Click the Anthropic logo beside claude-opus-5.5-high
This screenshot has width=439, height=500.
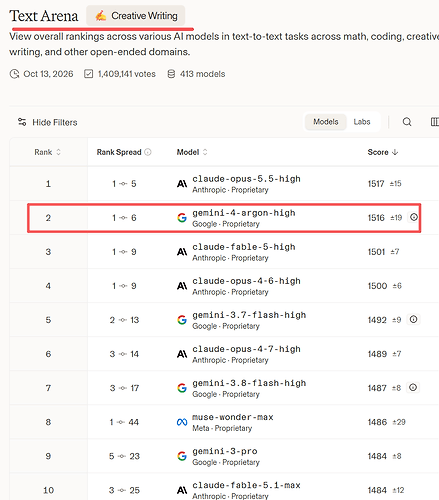[x=182, y=184]
